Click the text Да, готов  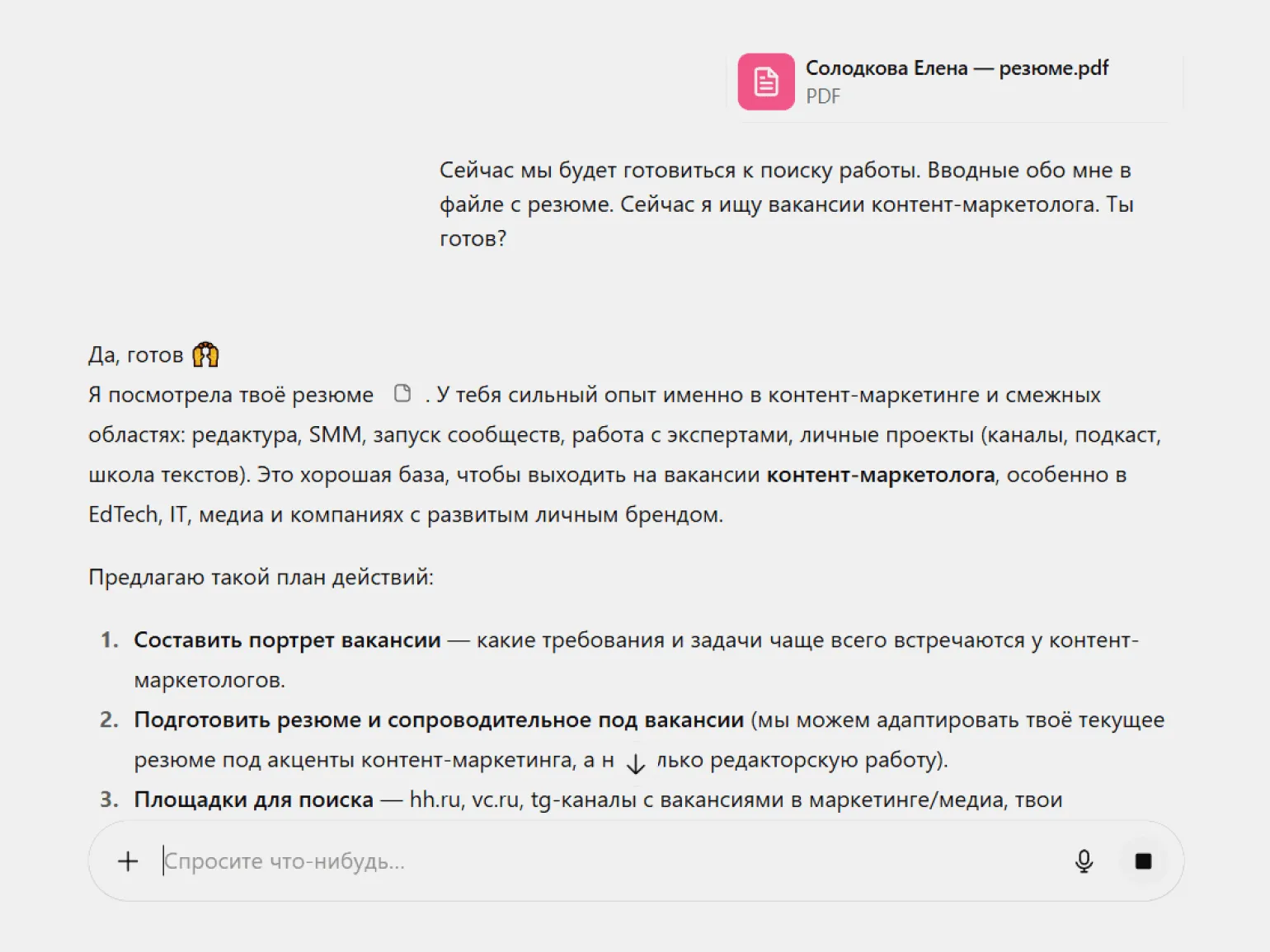[135, 355]
